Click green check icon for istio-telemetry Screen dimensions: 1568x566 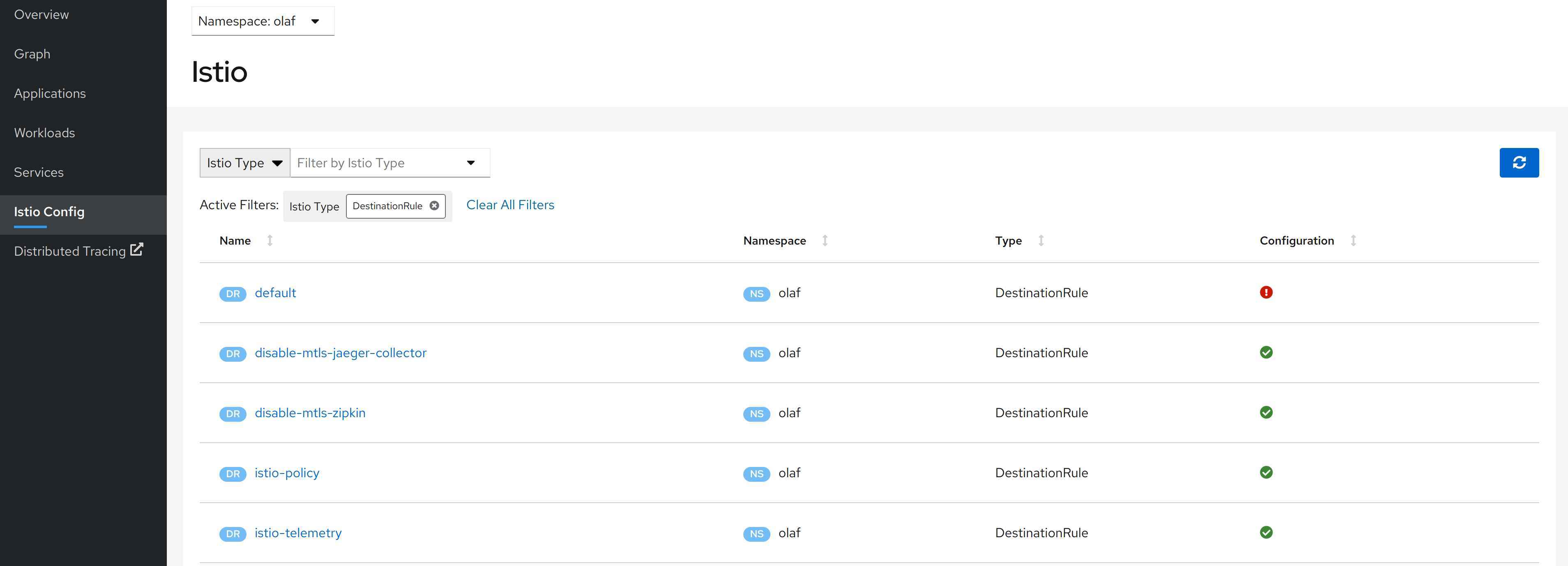coord(1266,533)
